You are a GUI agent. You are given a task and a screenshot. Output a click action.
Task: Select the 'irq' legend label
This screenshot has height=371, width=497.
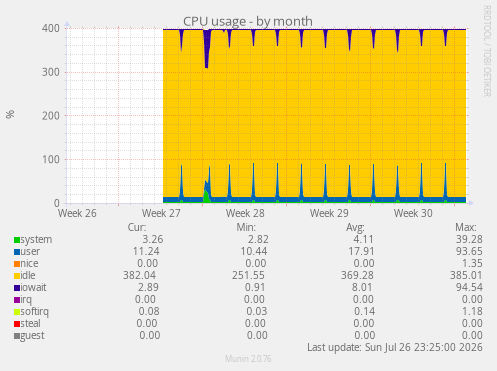click(x=26, y=300)
